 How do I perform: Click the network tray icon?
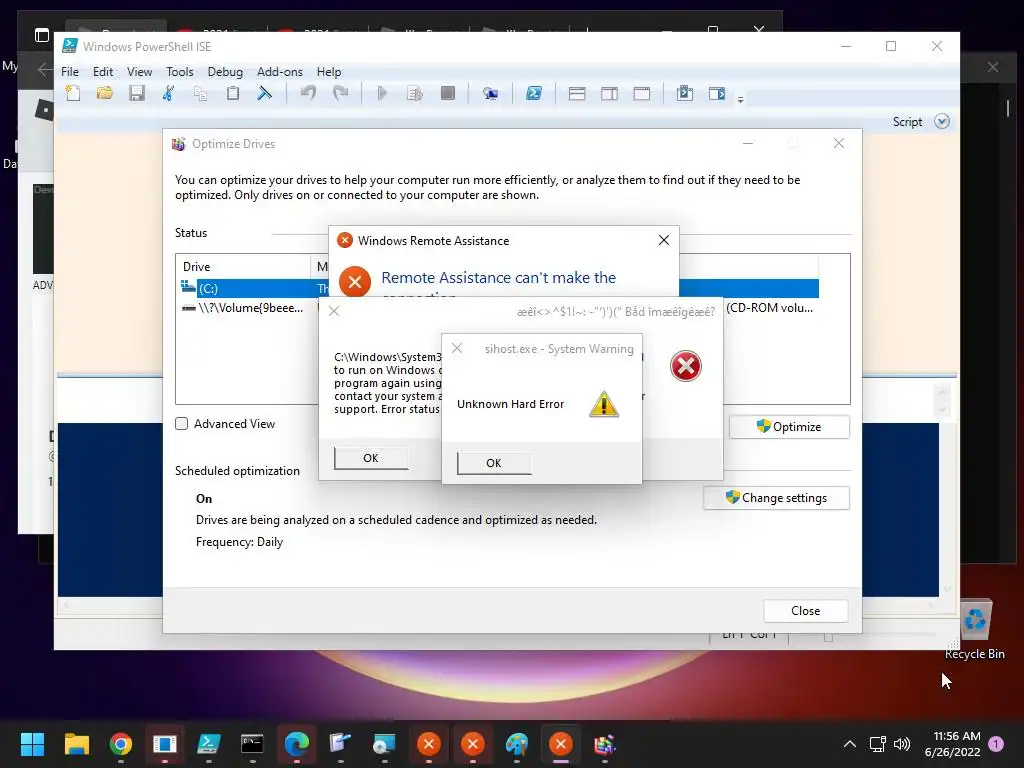tap(877, 744)
